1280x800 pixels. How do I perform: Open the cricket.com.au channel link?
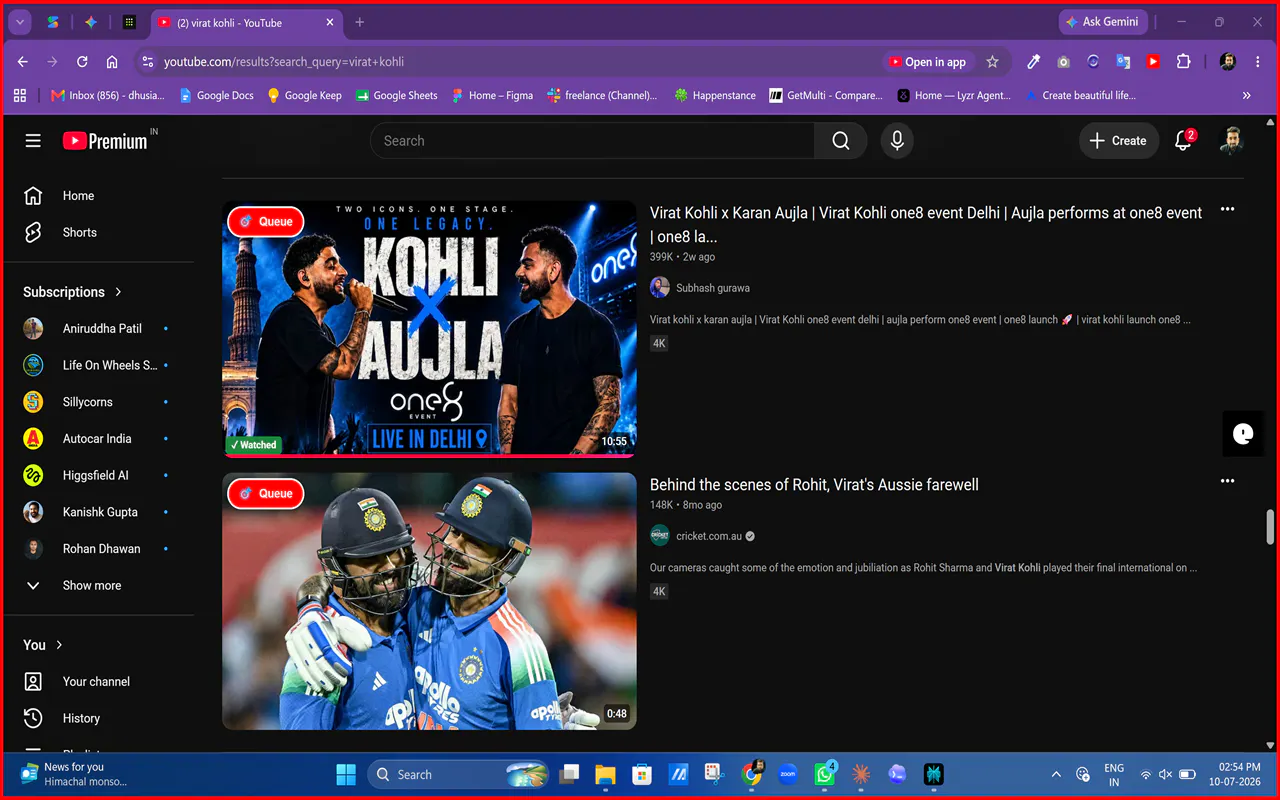(708, 536)
